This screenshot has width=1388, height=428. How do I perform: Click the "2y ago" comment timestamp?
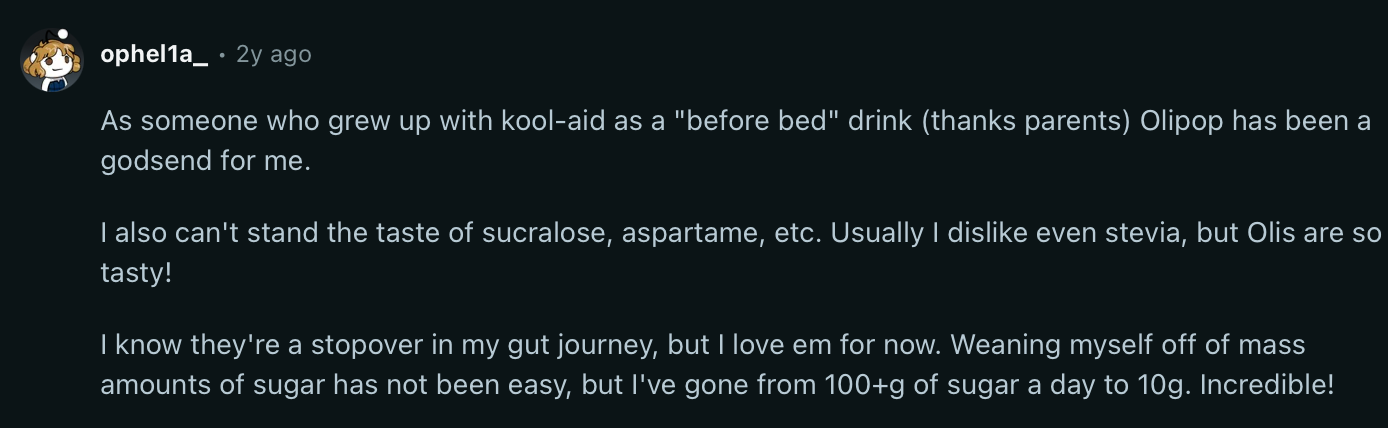[x=274, y=54]
